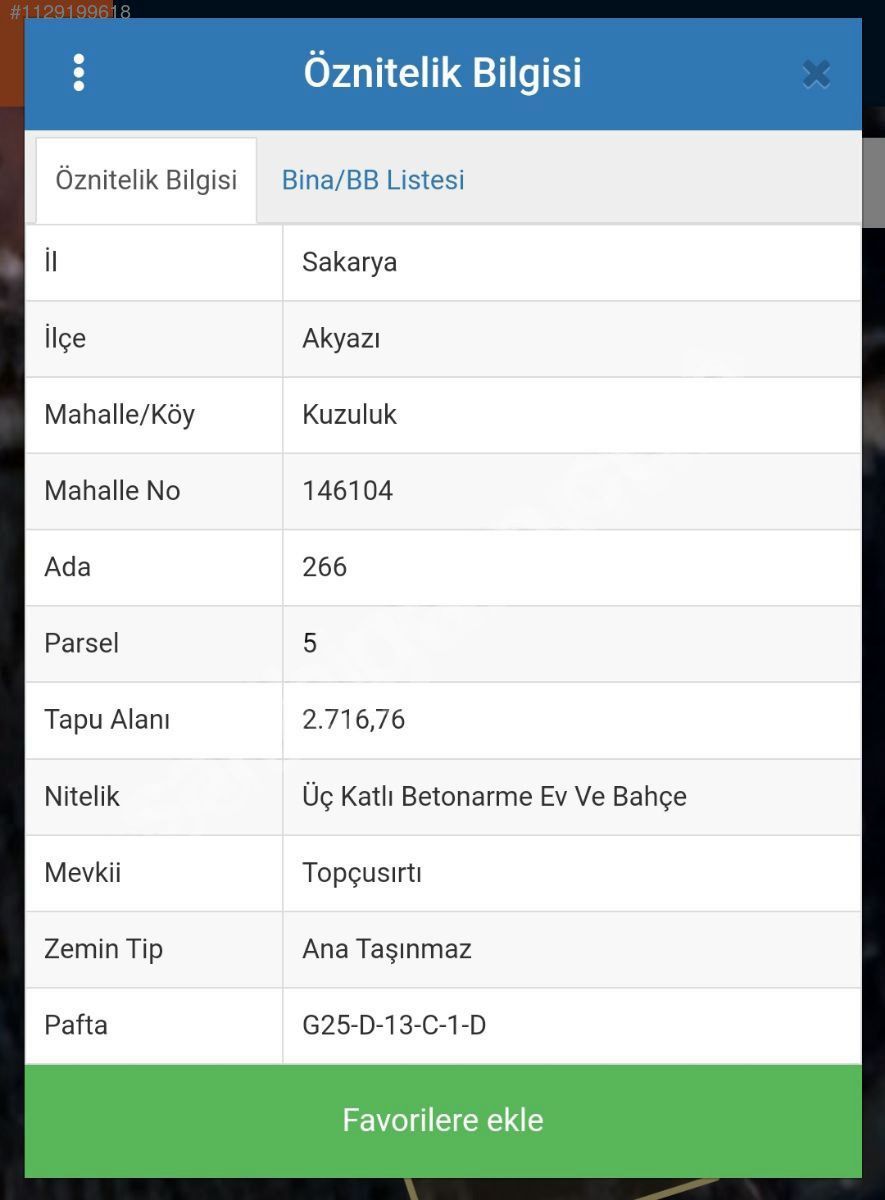Click the Tapu Alanı value 2.716,76
The image size is (885, 1200).
tap(353, 719)
